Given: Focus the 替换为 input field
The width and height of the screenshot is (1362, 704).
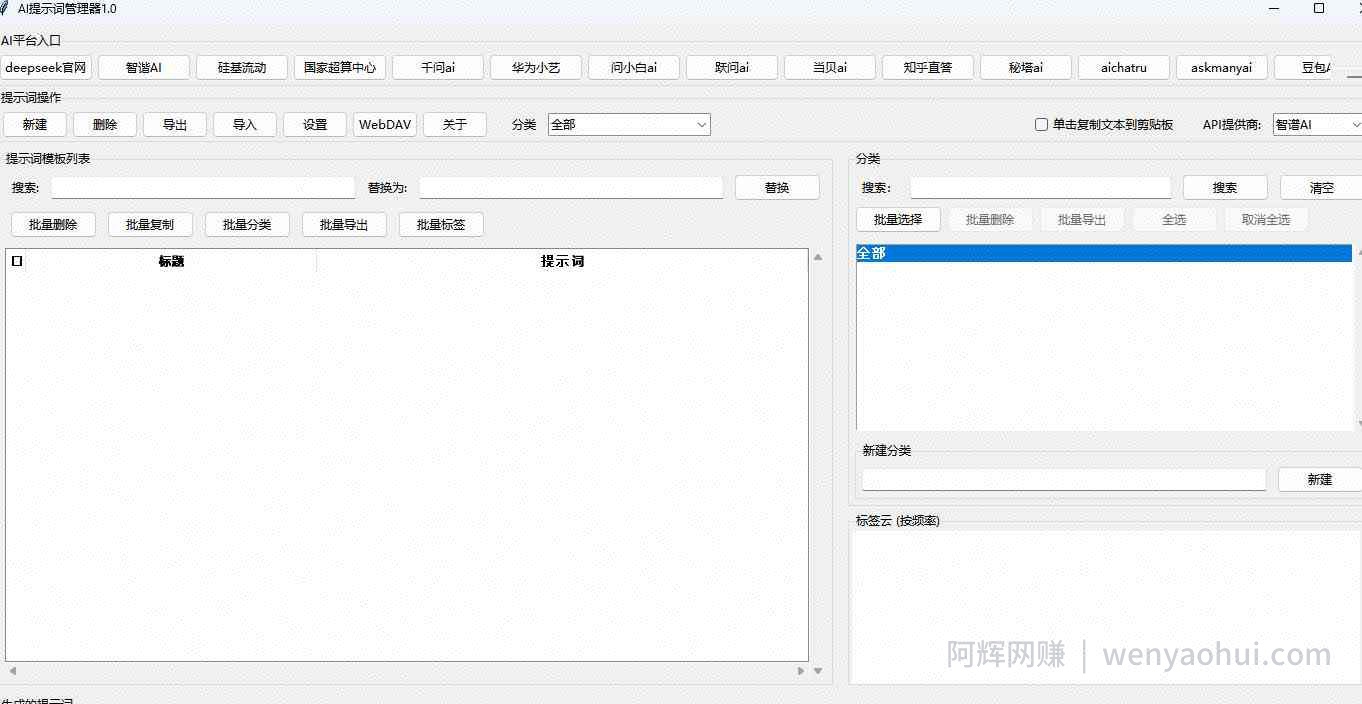Looking at the screenshot, I should point(571,188).
